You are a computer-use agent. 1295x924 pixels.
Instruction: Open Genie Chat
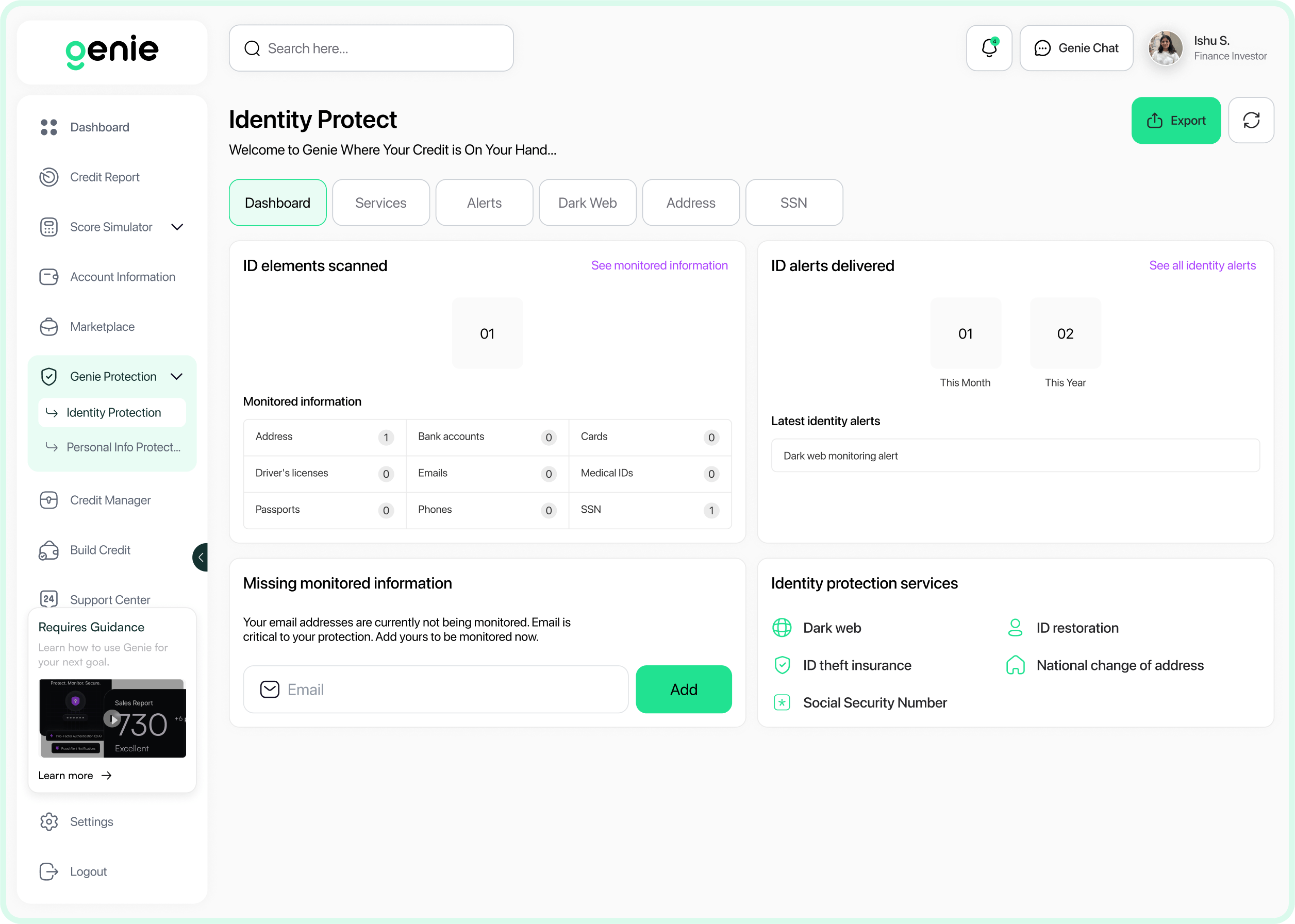pyautogui.click(x=1076, y=48)
